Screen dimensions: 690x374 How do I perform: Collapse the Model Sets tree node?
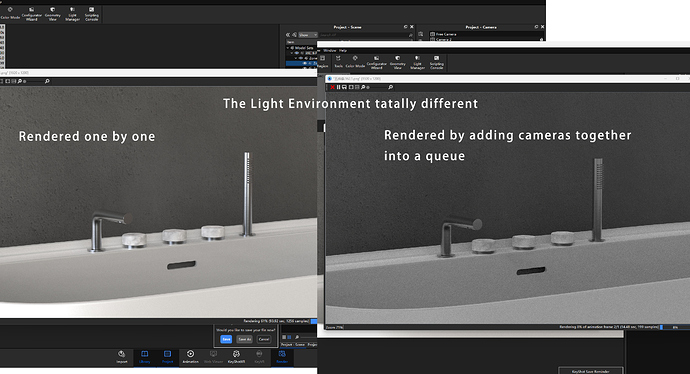pos(288,48)
